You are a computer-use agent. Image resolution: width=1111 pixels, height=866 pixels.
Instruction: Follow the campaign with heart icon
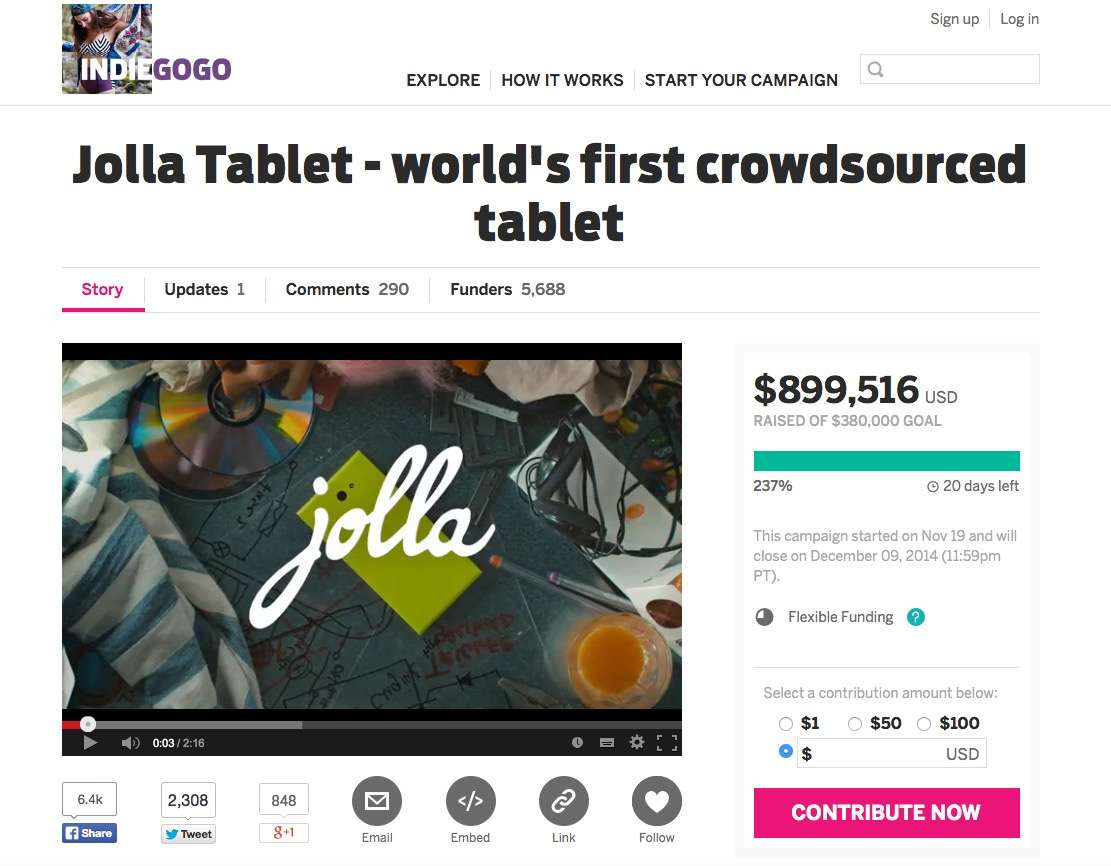(657, 801)
